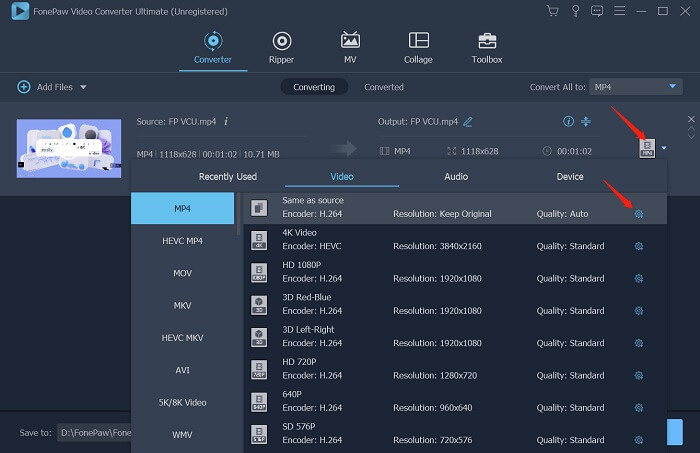
Task: Choose MP4 in the format list
Action: (183, 208)
